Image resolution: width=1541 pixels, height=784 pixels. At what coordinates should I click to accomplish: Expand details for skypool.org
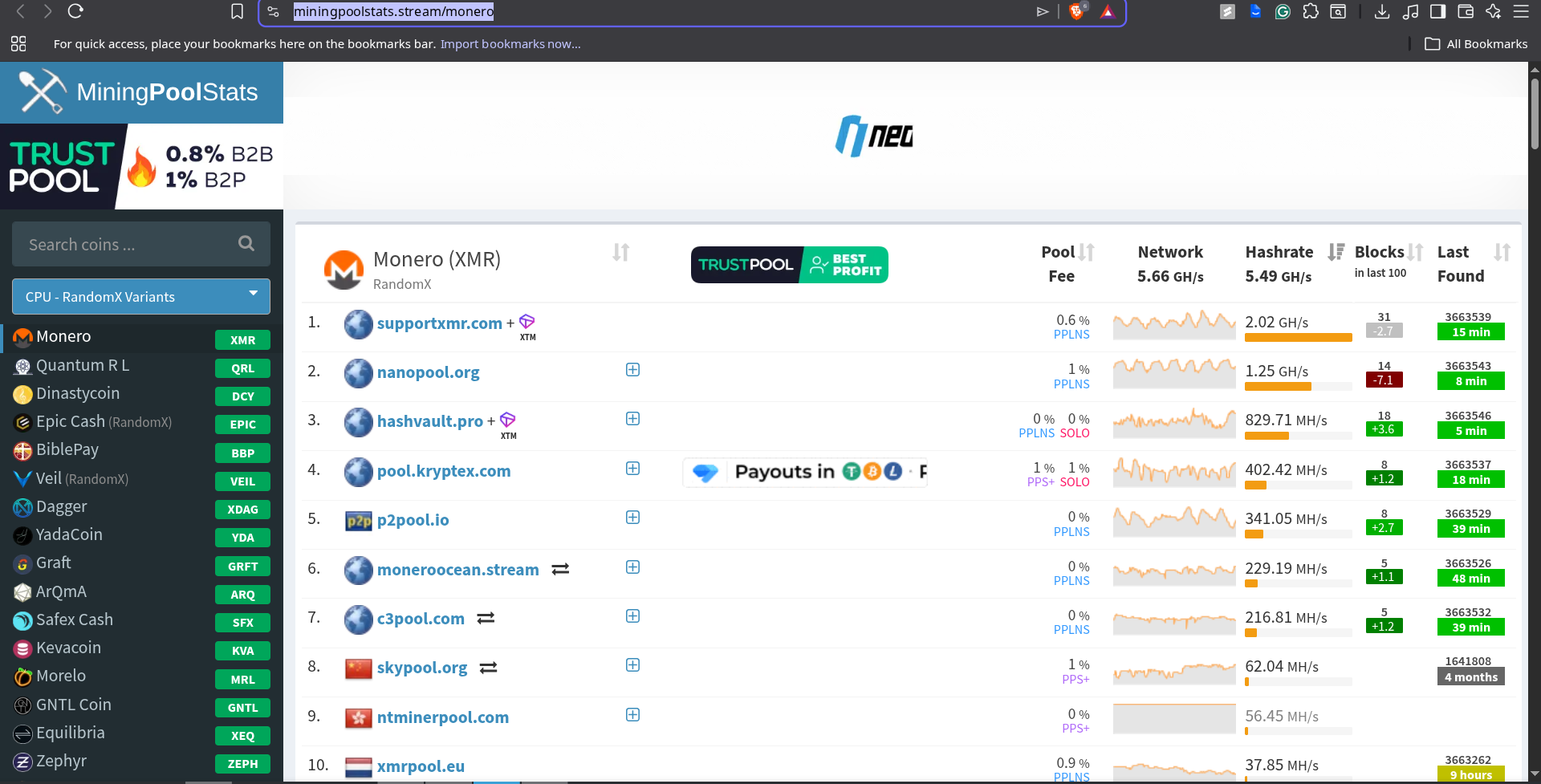click(632, 664)
